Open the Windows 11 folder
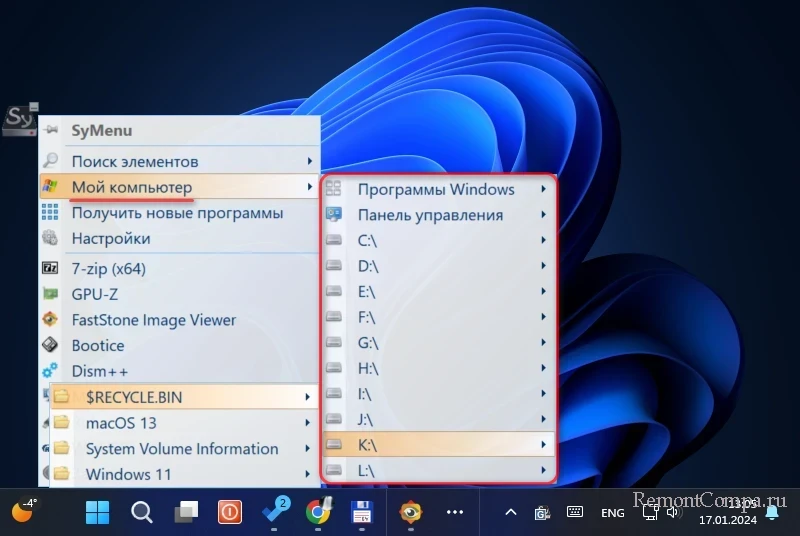This screenshot has width=800, height=536. (128, 474)
